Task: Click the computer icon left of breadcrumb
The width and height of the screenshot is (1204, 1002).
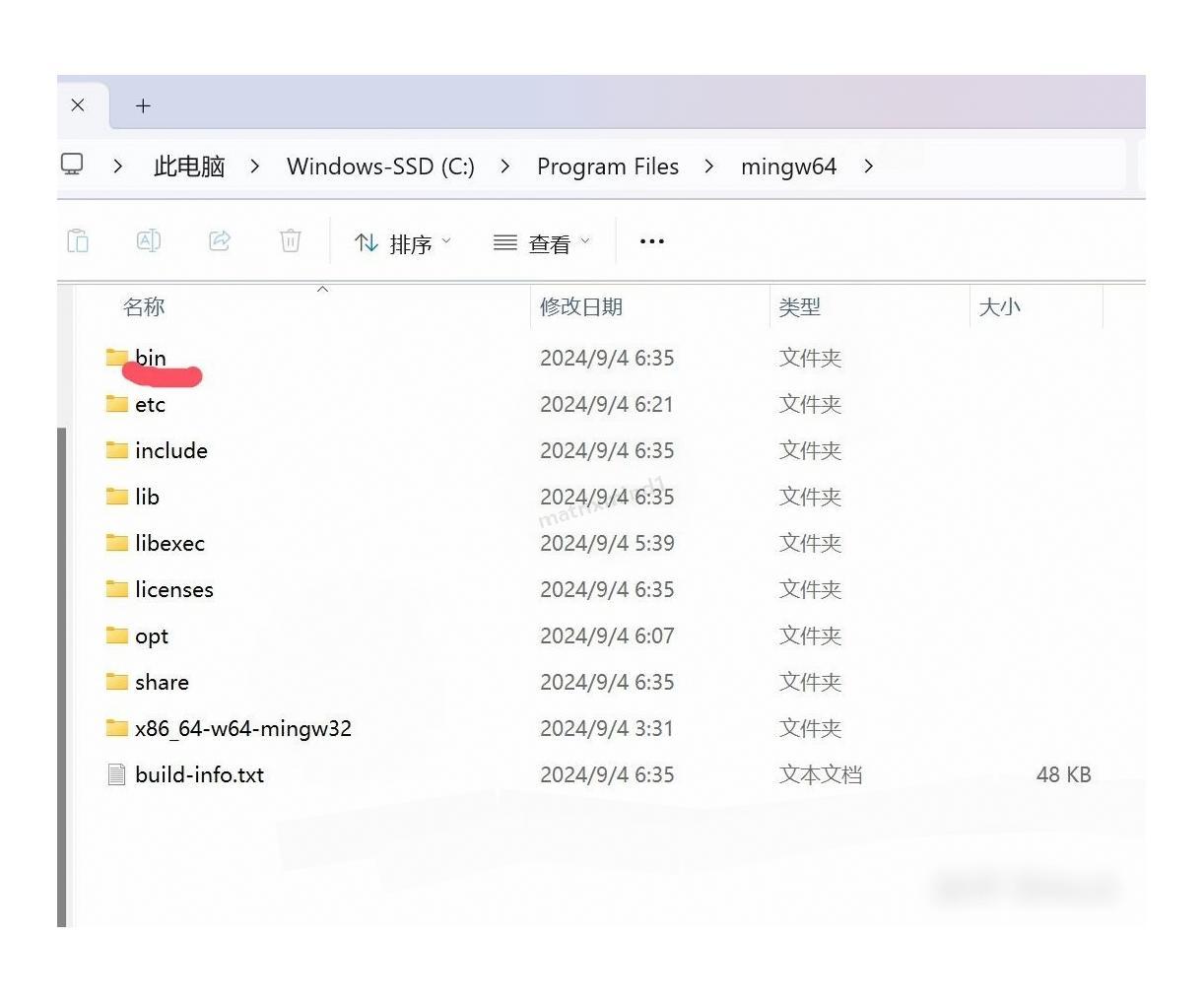Action: (x=72, y=166)
